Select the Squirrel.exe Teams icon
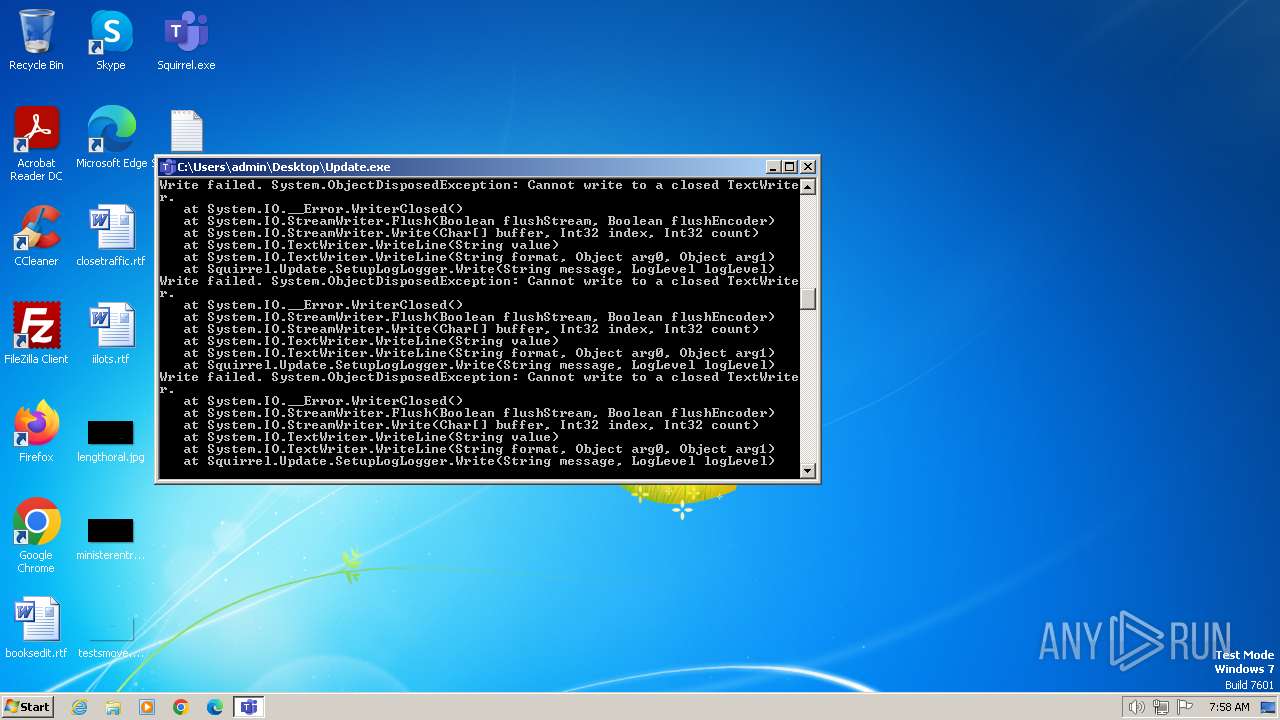 (186, 40)
